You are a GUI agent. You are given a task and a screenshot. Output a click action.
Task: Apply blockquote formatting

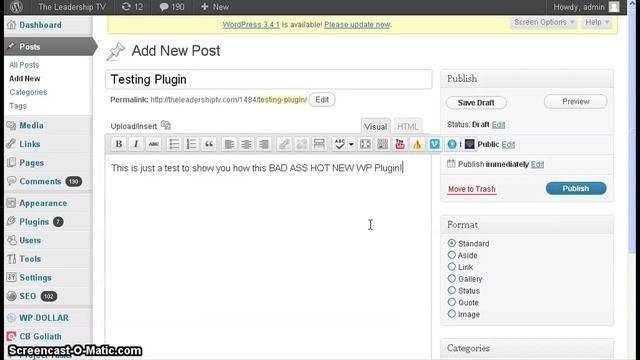pyautogui.click(x=209, y=144)
